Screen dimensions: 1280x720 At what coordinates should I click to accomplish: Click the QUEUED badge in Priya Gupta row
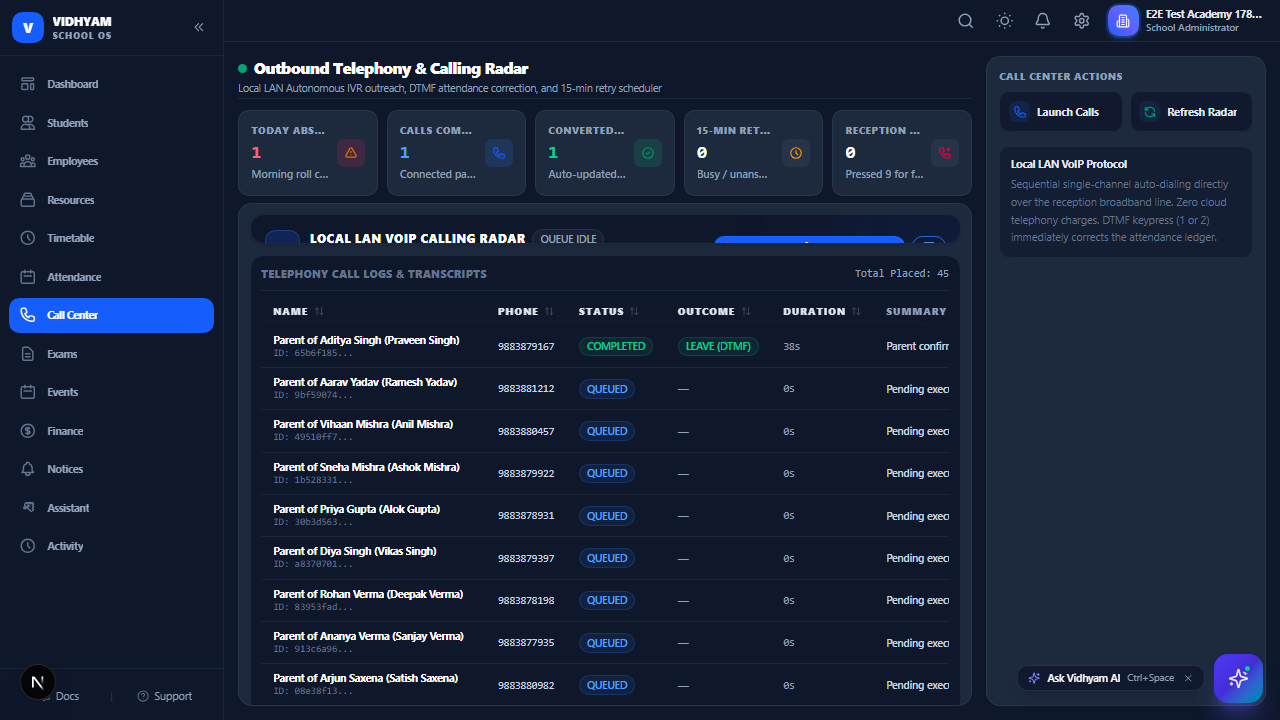tap(607, 516)
